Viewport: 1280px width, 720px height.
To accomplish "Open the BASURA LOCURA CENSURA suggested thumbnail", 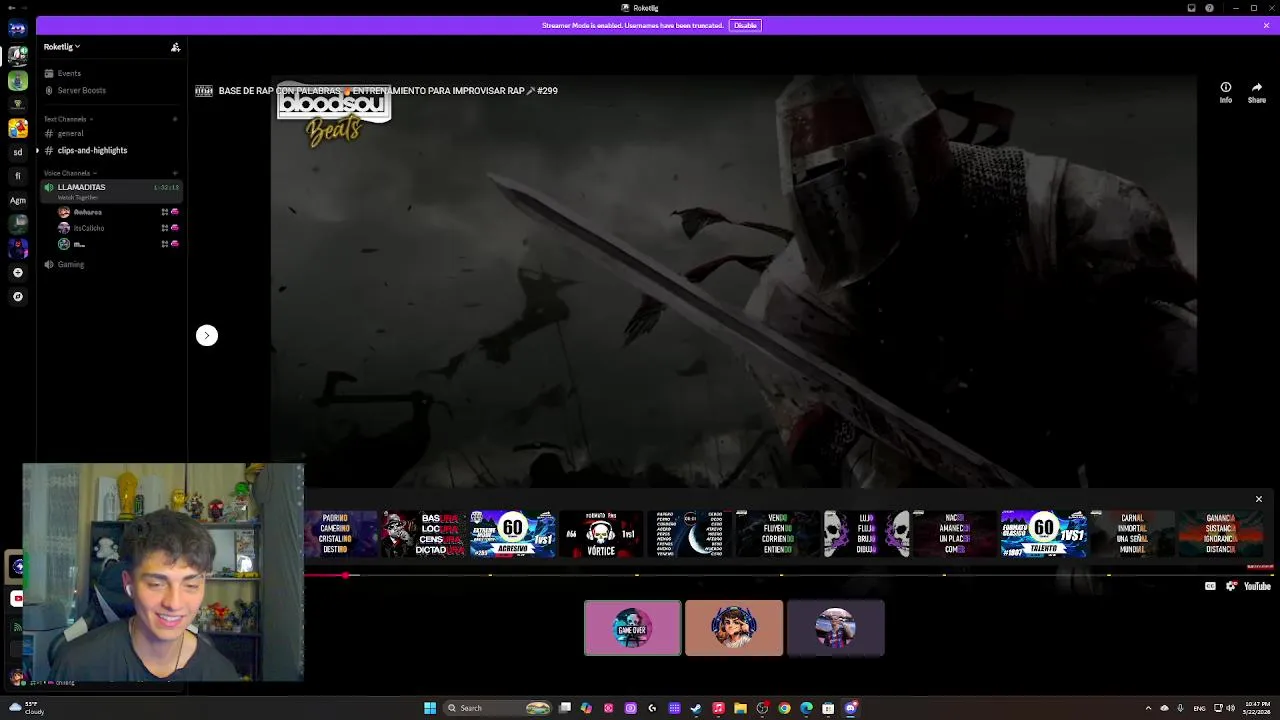I will (424, 534).
